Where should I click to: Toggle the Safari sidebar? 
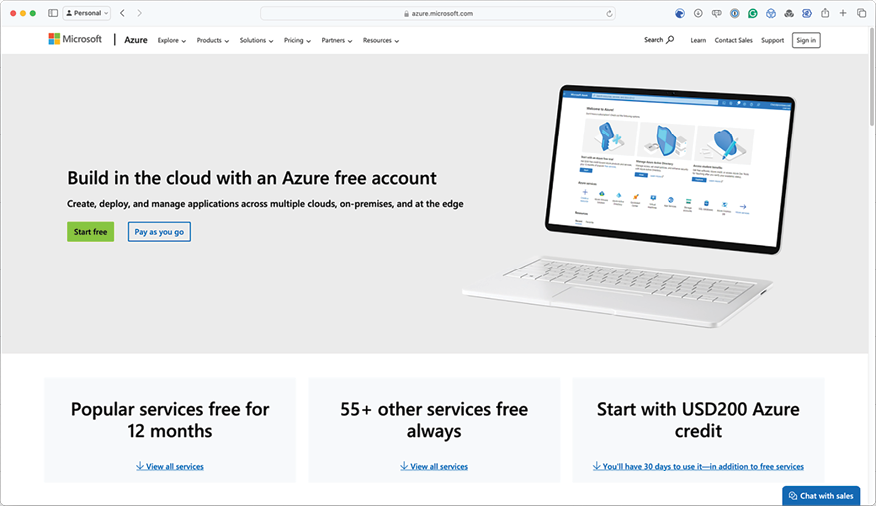(53, 13)
